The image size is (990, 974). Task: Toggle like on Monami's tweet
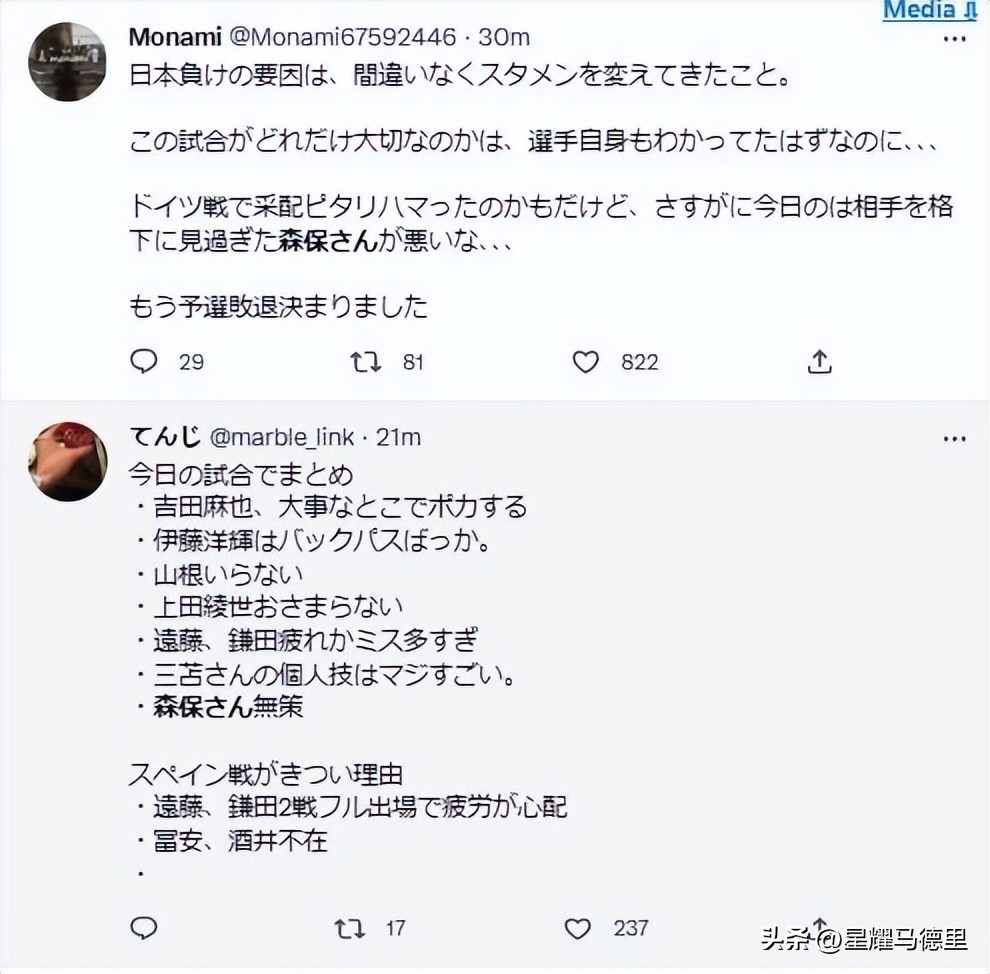click(x=585, y=362)
